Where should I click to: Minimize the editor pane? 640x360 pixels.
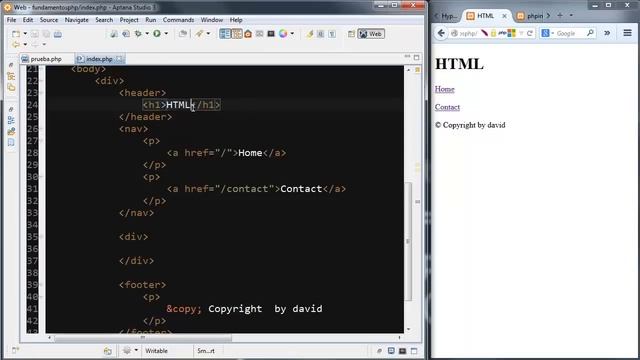point(407,57)
